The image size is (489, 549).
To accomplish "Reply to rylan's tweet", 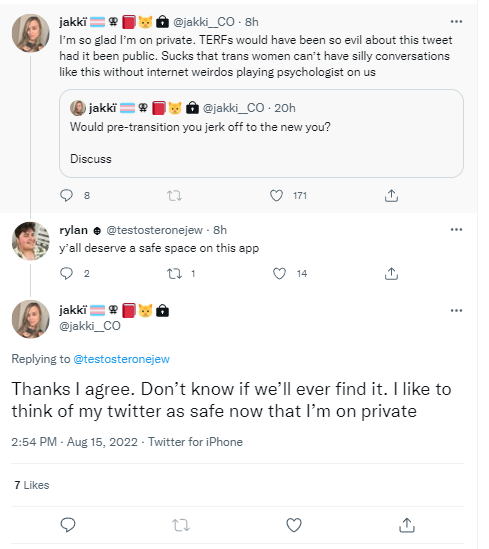I will pyautogui.click(x=67, y=273).
